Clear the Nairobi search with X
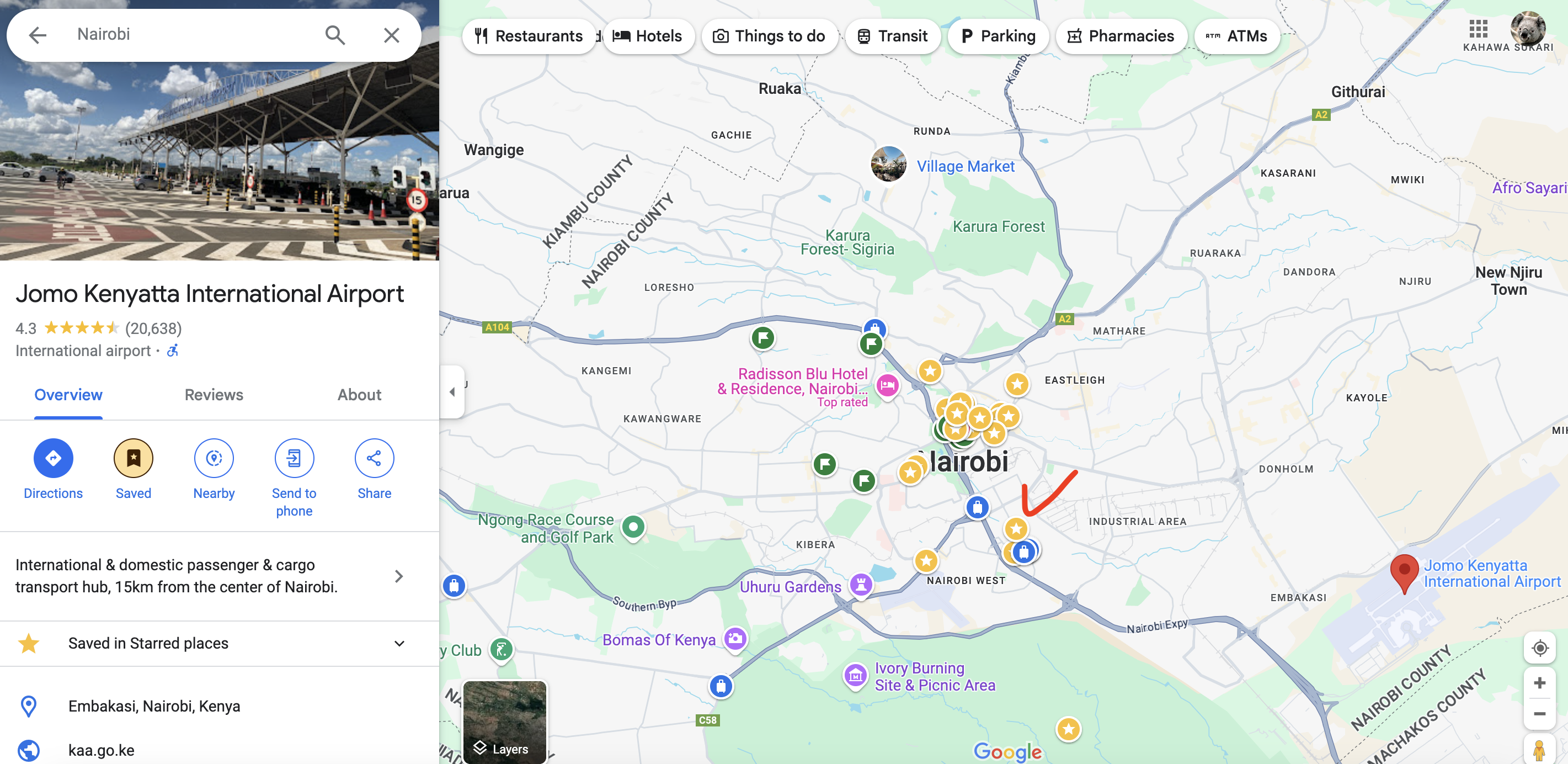Image resolution: width=1568 pixels, height=764 pixels. pyautogui.click(x=391, y=35)
